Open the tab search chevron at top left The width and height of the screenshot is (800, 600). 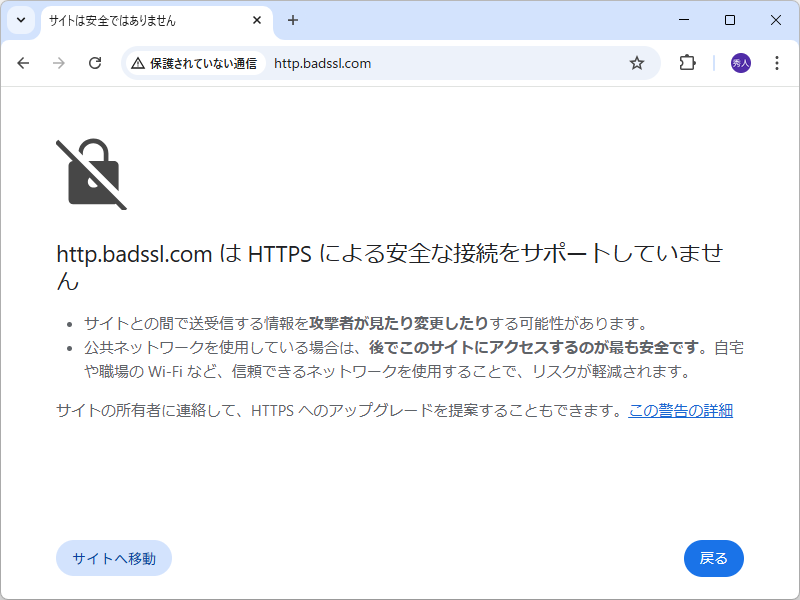click(x=21, y=20)
